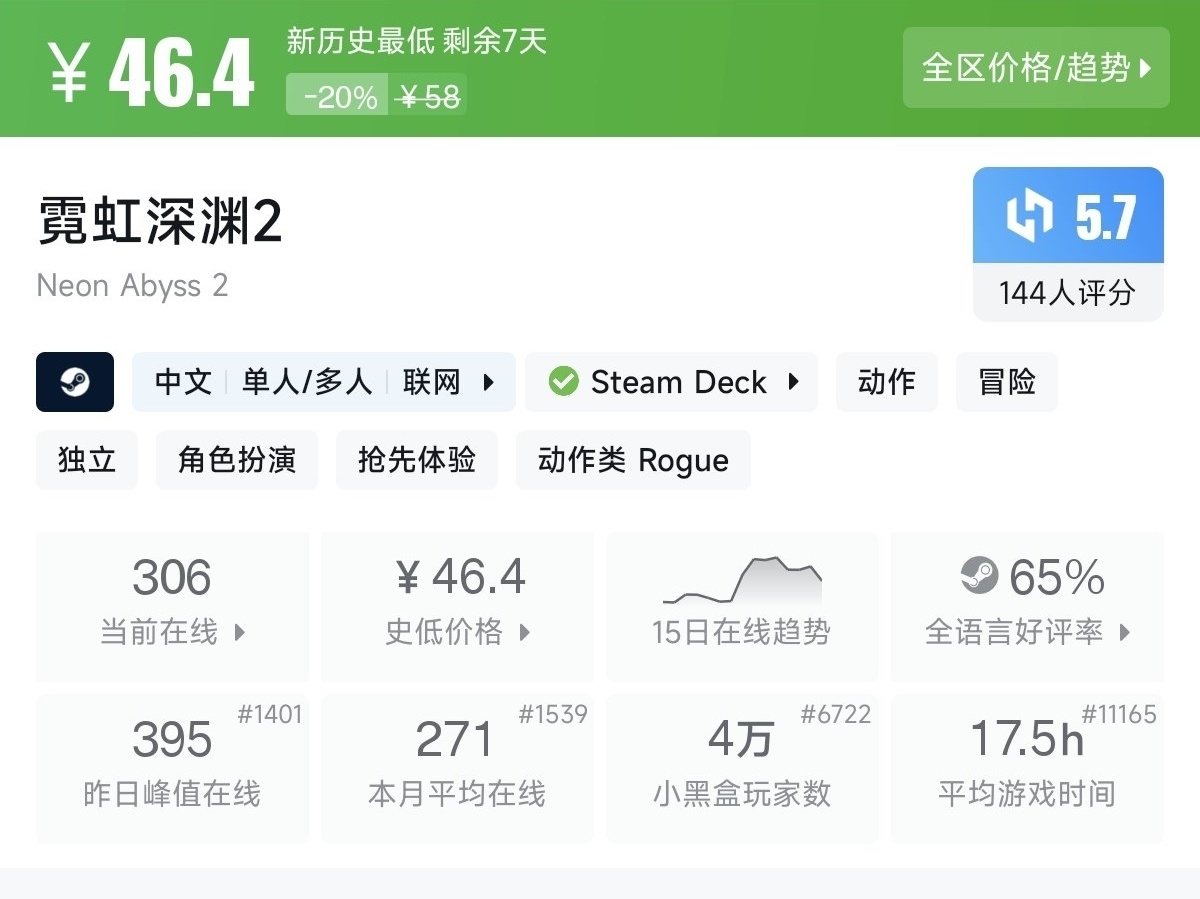Expand the arrow after 联网
The width and height of the screenshot is (1200, 899).
[x=489, y=382]
